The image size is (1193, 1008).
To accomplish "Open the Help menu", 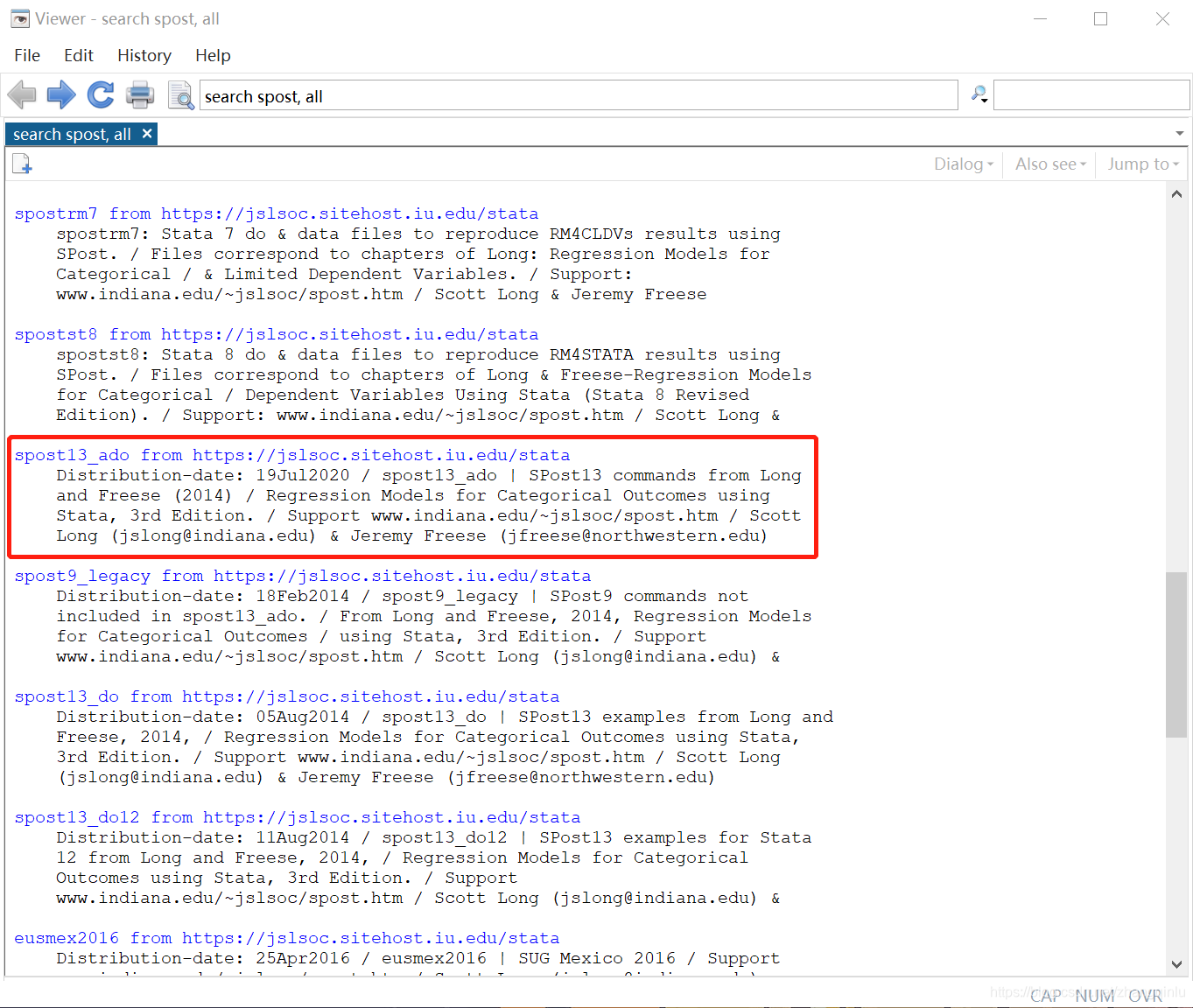I will click(x=213, y=55).
